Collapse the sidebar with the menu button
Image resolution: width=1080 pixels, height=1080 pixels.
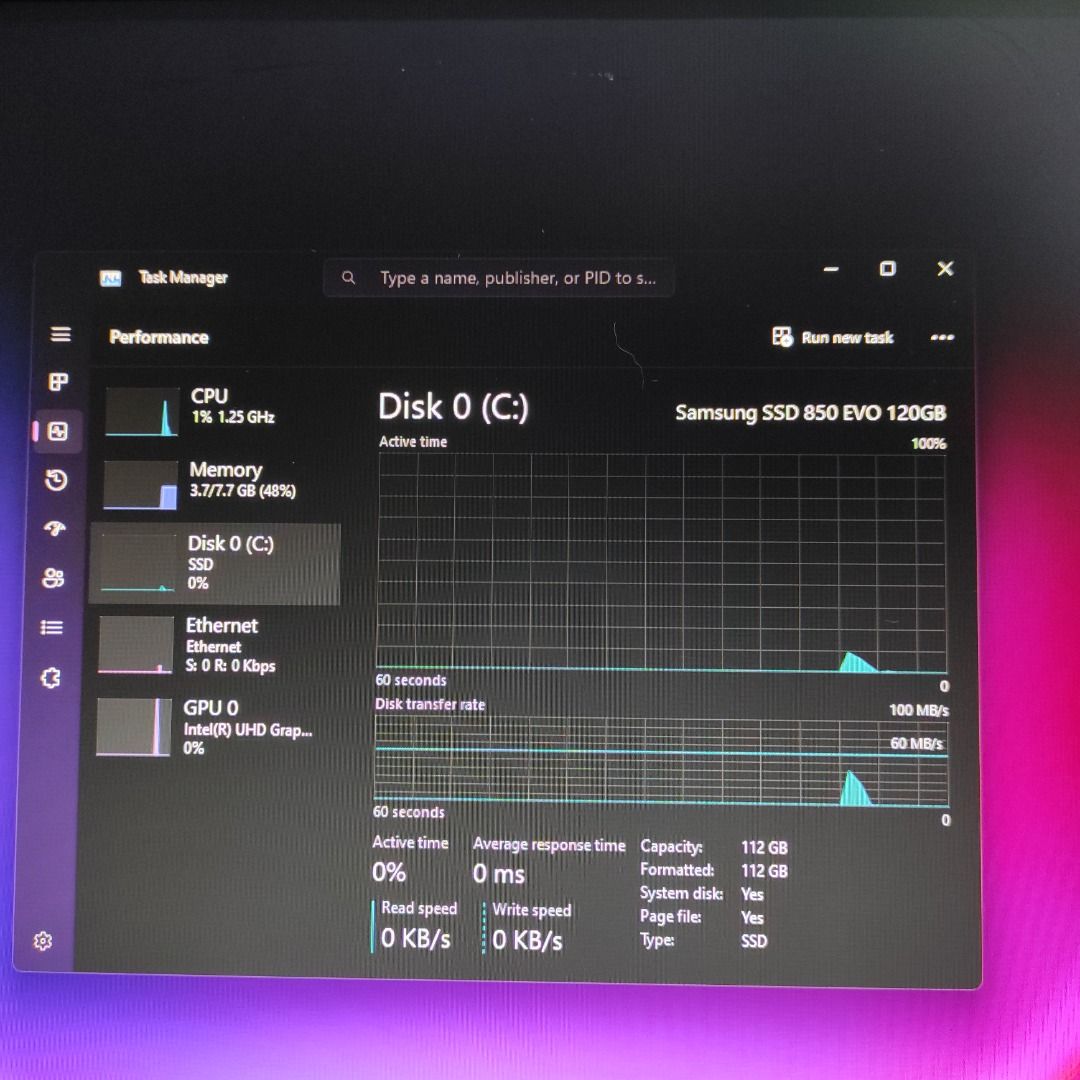click(60, 335)
